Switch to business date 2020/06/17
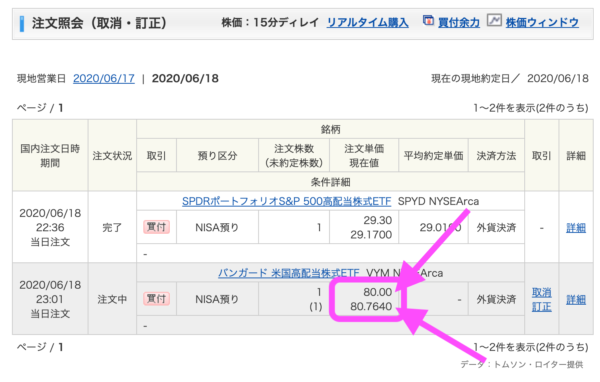 click(104, 78)
